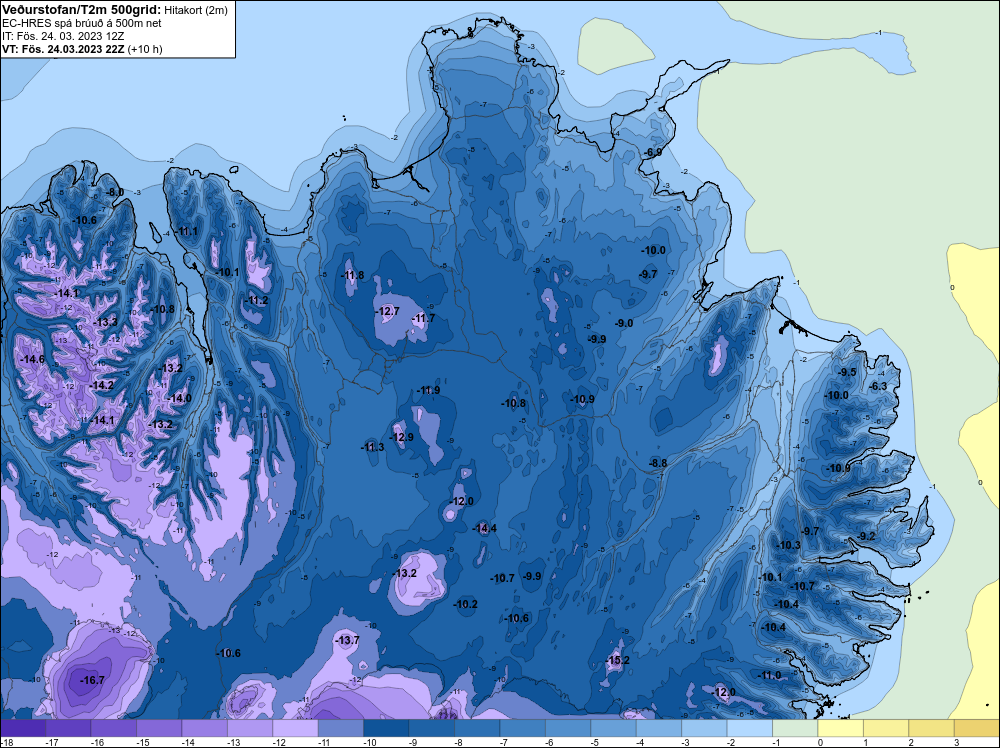
Task: Click the -12.7 temperature label
Action: click(x=387, y=311)
